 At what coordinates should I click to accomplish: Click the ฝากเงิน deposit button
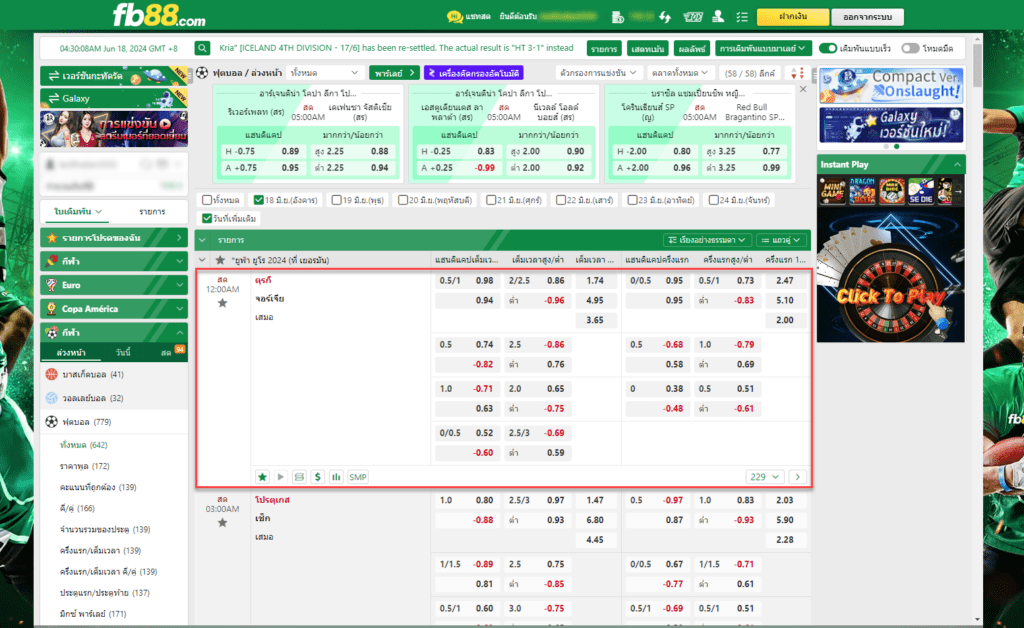click(x=793, y=17)
